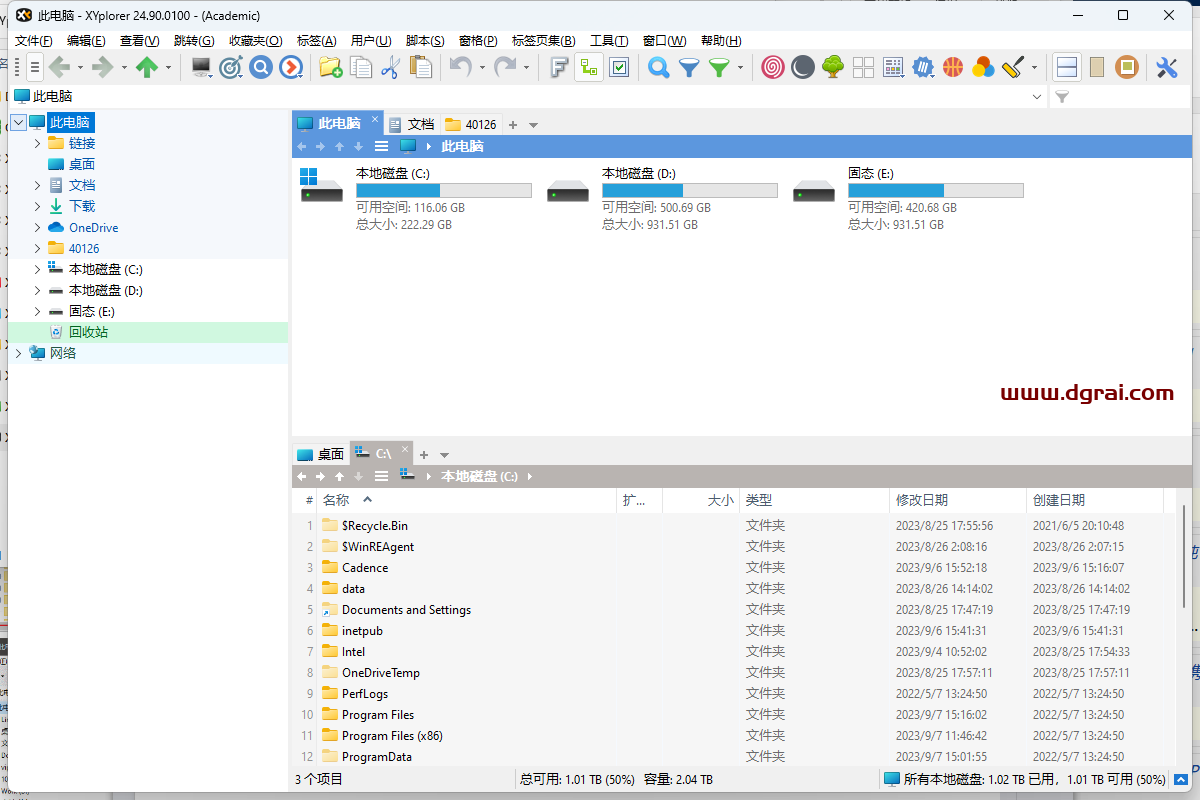The image size is (1200, 800).
Task: Toggle dark mode with the moon icon
Action: (802, 67)
